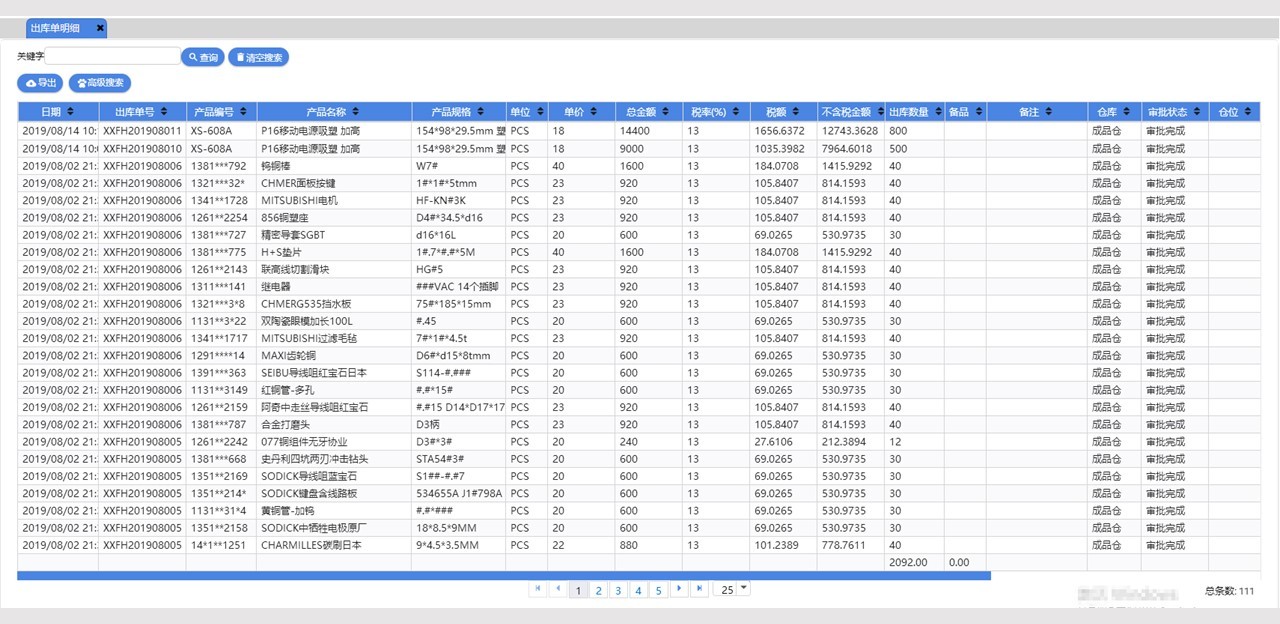This screenshot has width=1280, height=624.
Task: Open 高级搜索 advanced search
Action: pyautogui.click(x=100, y=83)
